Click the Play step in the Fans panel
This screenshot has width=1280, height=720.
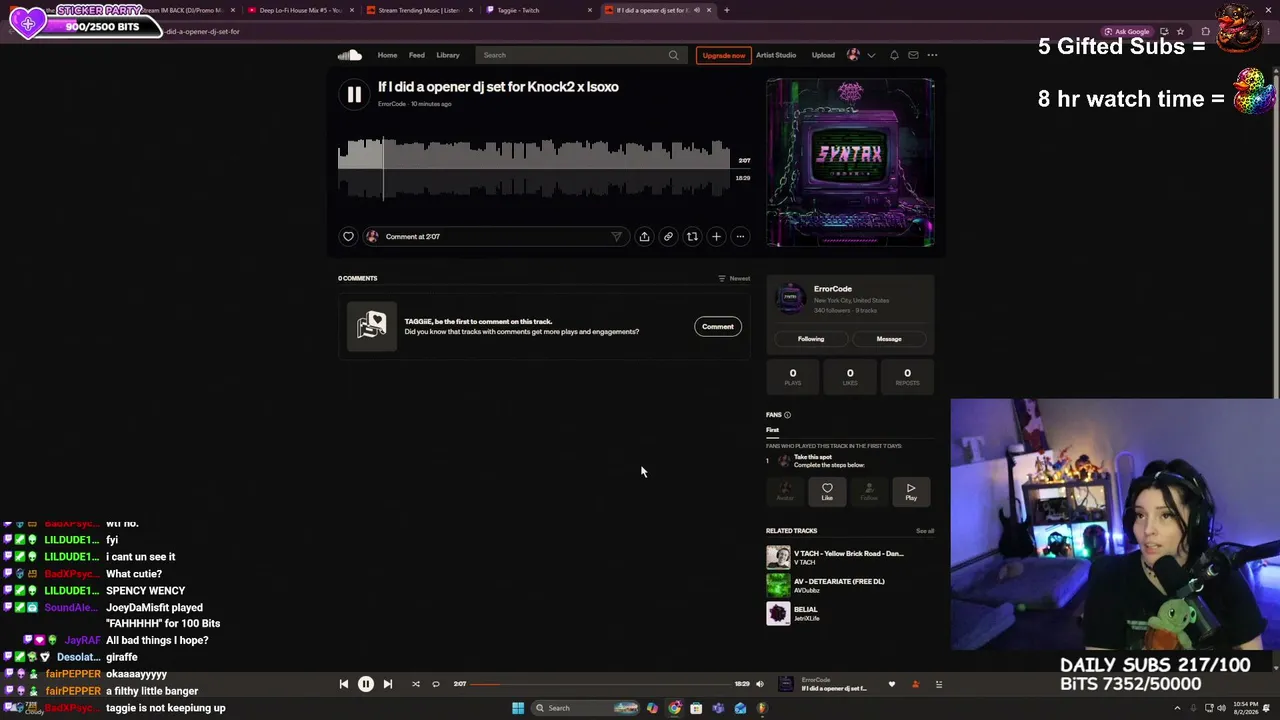click(911, 491)
